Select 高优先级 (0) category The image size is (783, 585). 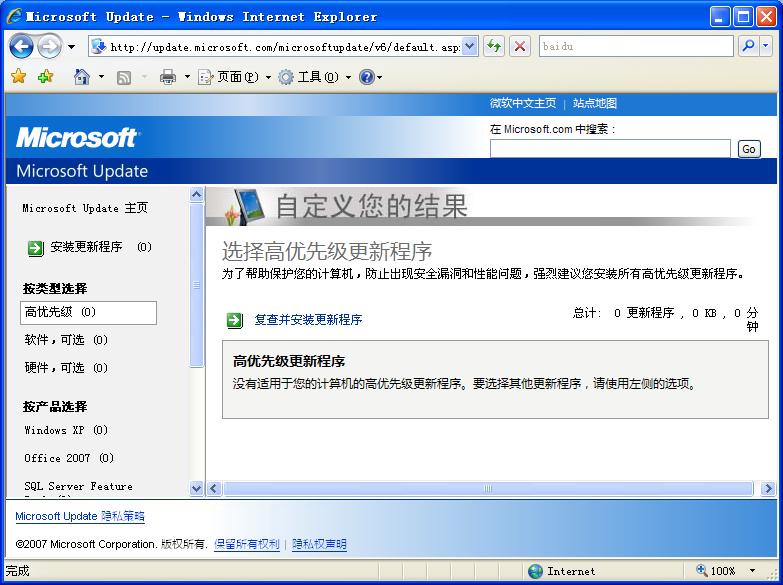click(x=88, y=313)
